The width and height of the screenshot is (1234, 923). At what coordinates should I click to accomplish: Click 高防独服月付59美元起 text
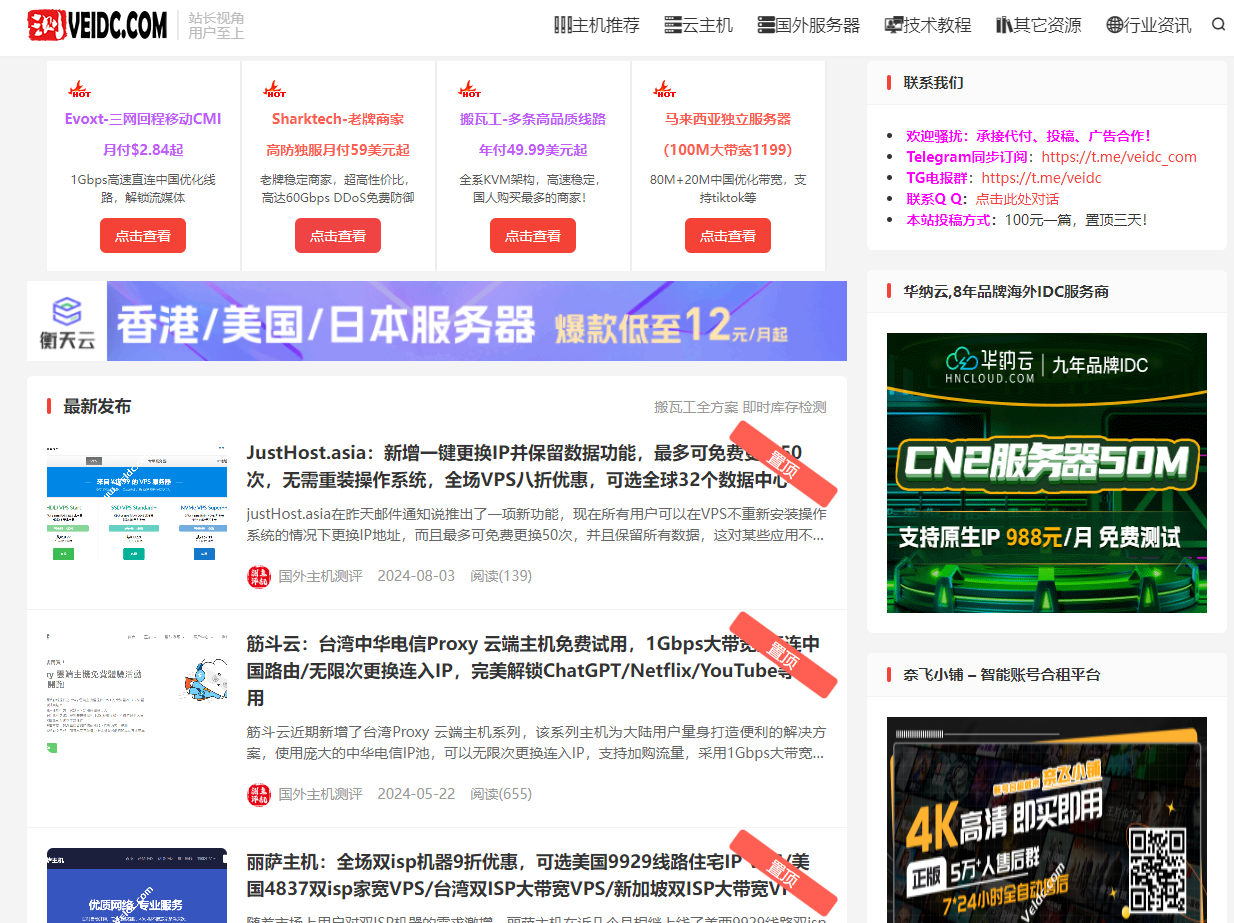click(338, 150)
